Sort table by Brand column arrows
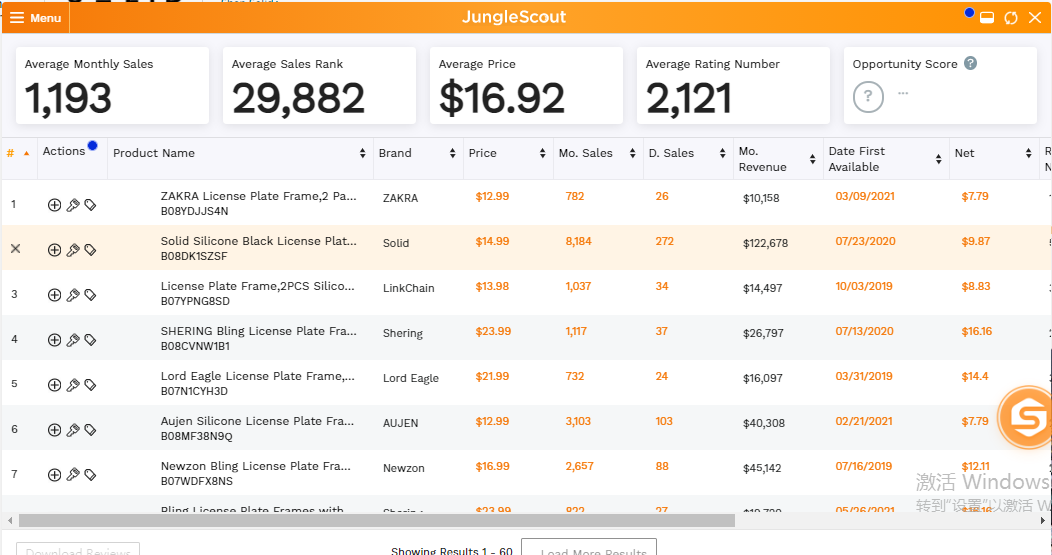The height and width of the screenshot is (555, 1052). coord(452,153)
